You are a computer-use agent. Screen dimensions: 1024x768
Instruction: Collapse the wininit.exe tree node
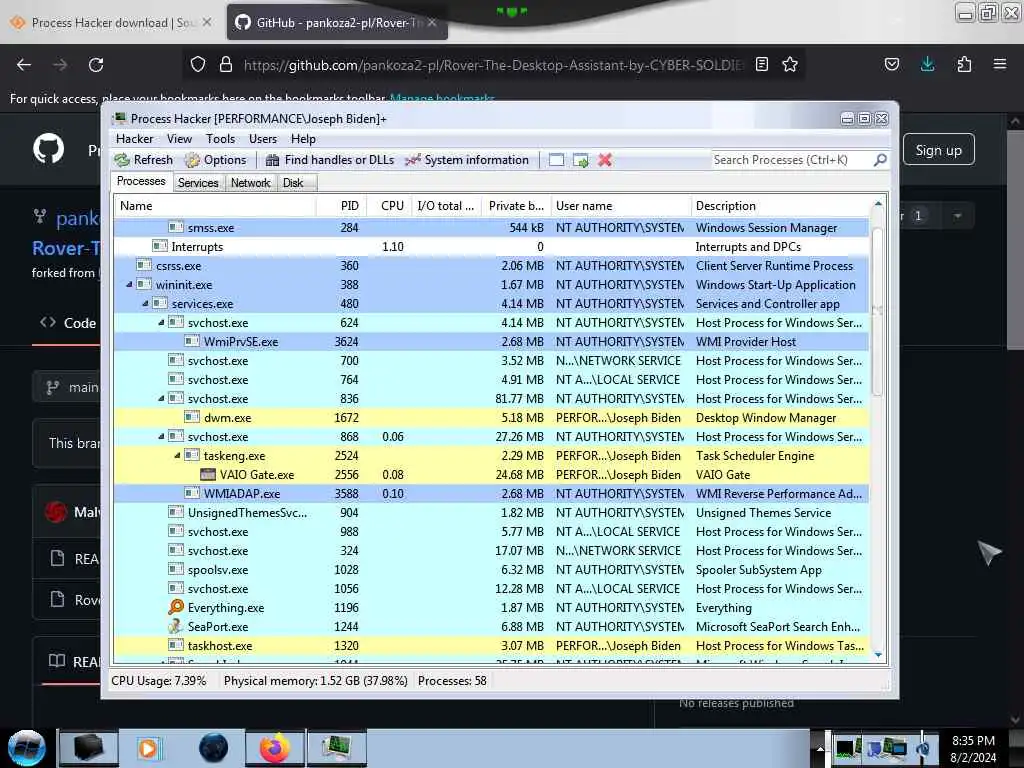129,285
